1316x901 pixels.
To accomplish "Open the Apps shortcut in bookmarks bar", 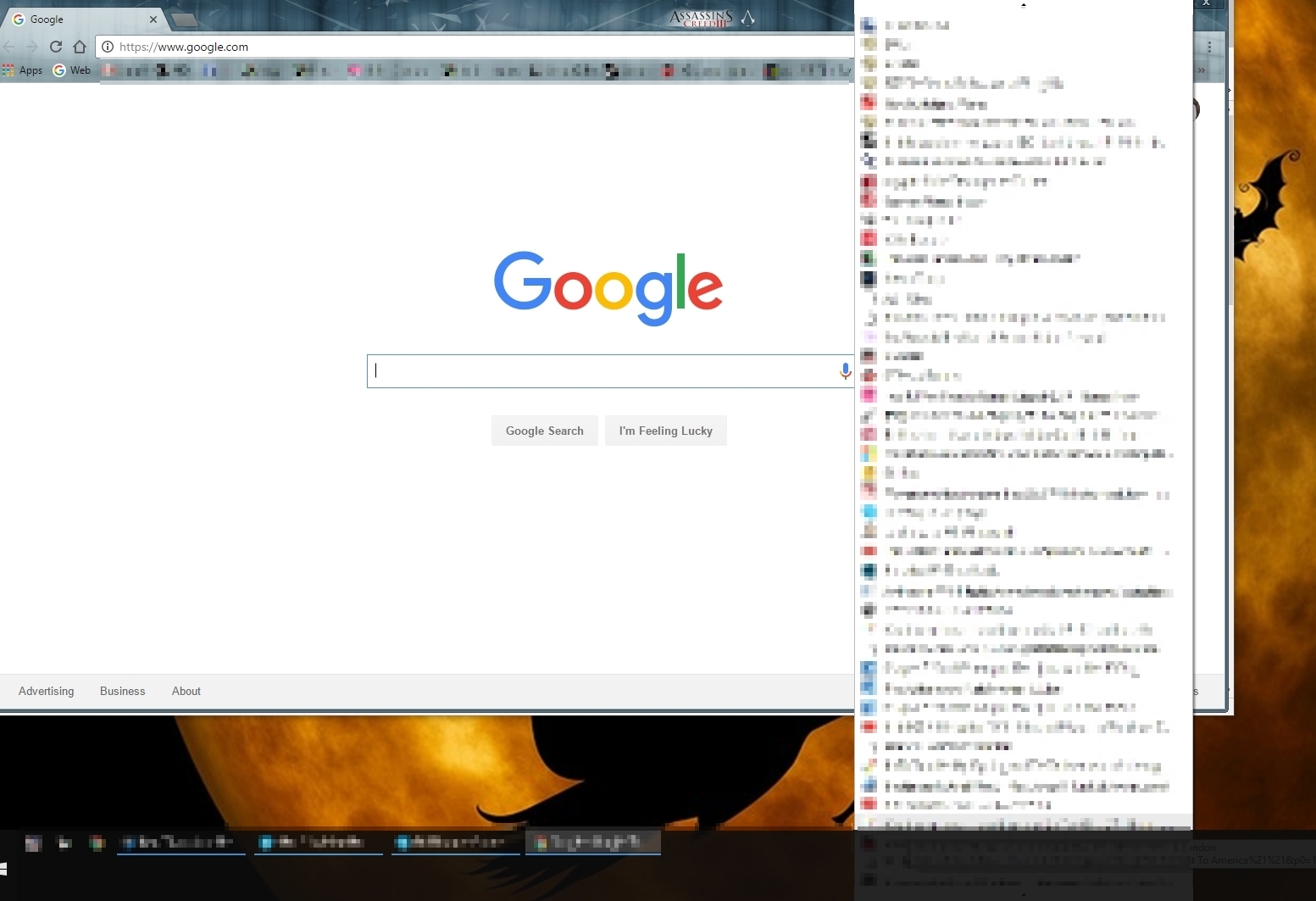I will pos(23,70).
